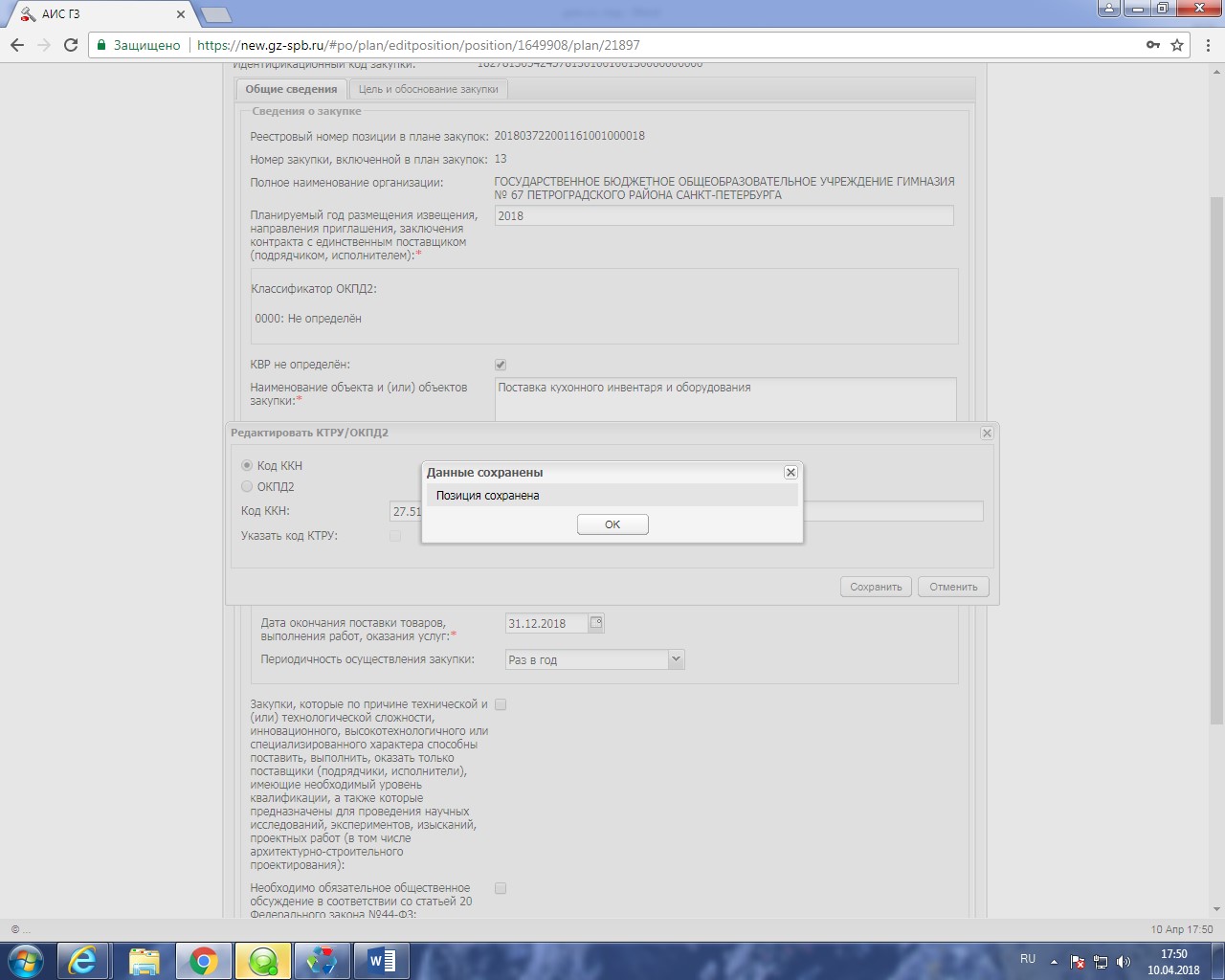1225x980 pixels.
Task: Click the scrollbar down arrow
Action: coord(1216,909)
